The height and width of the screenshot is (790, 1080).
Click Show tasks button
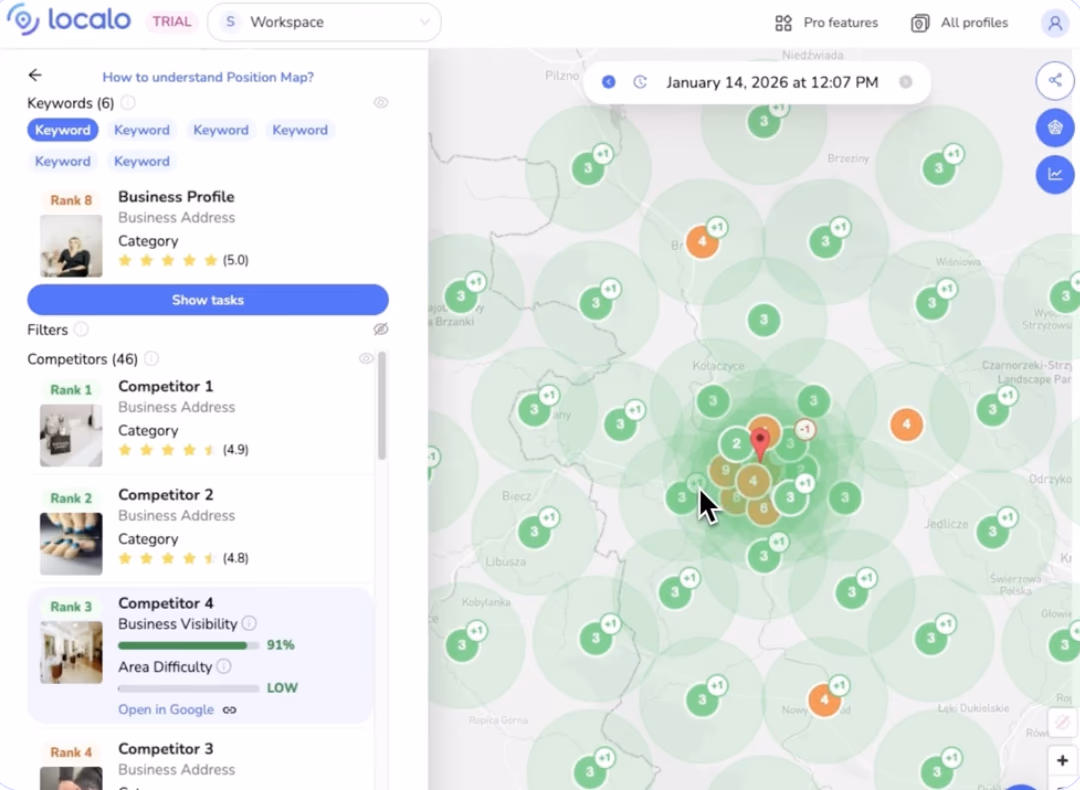[208, 300]
